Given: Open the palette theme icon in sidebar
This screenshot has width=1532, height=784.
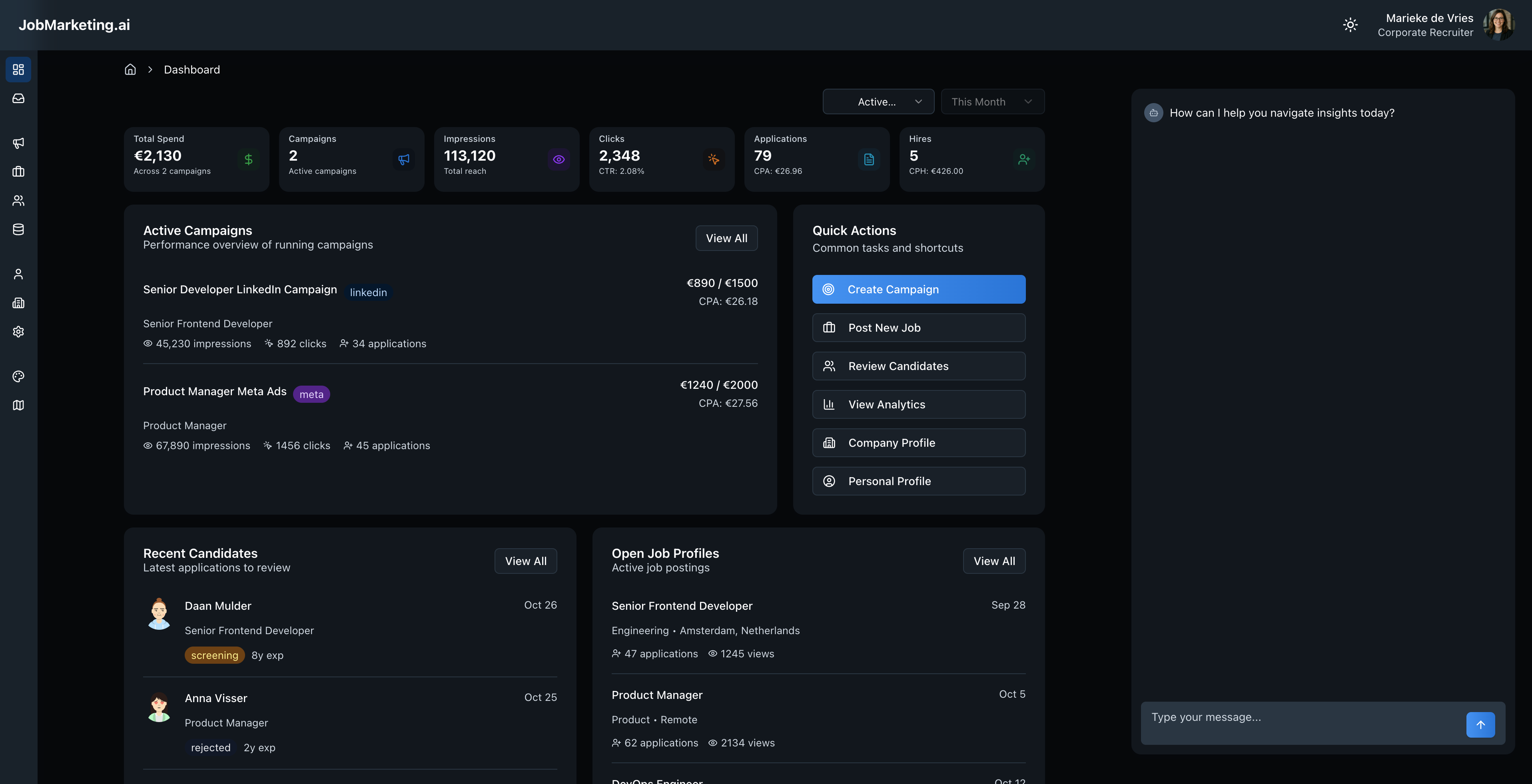Looking at the screenshot, I should [18, 376].
